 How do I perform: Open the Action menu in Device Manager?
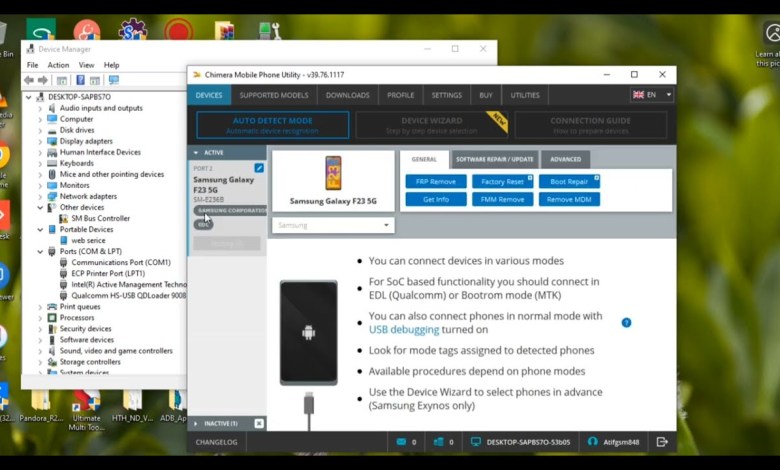[58, 65]
